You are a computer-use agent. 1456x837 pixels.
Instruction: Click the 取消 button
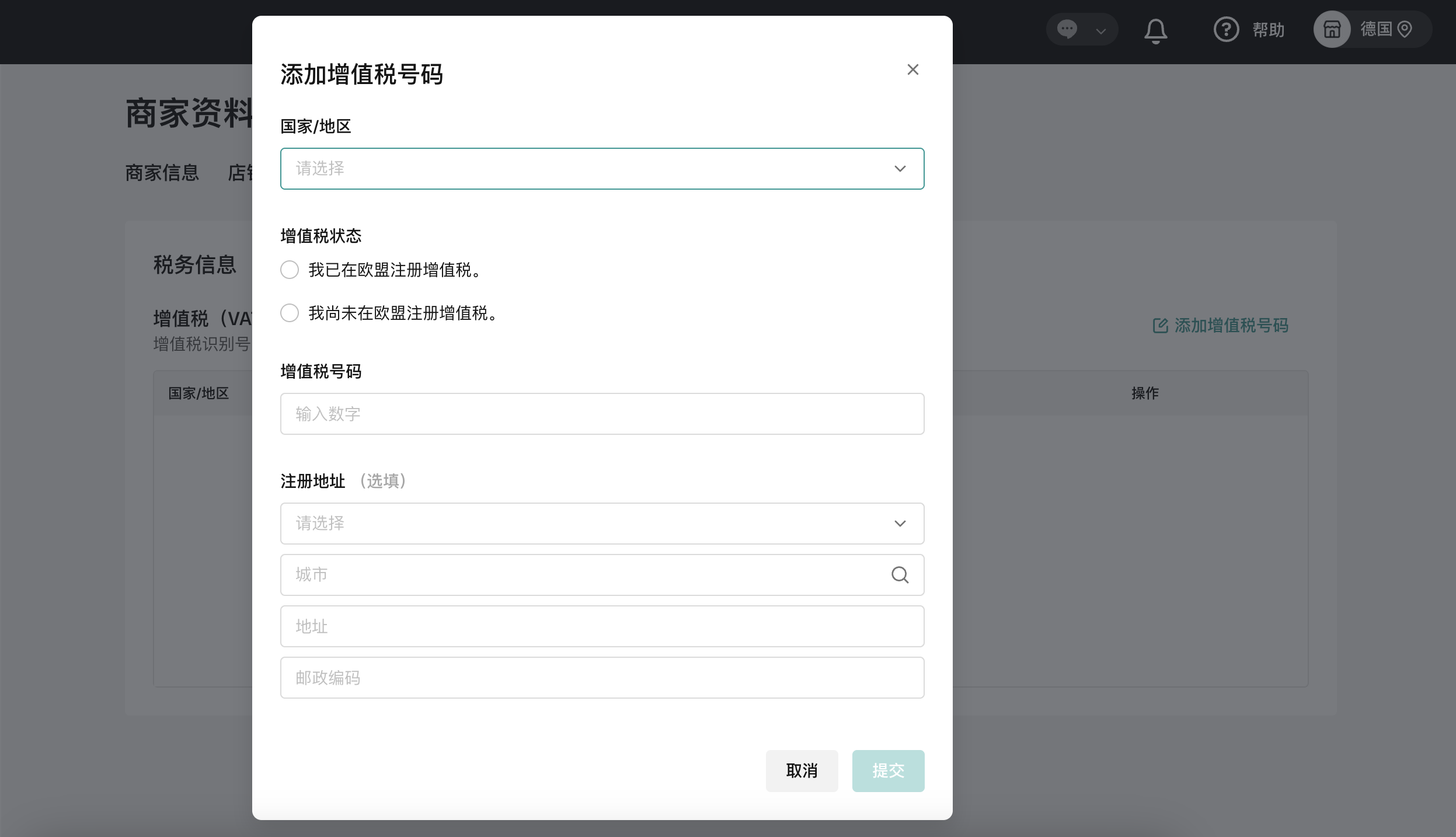tap(802, 770)
